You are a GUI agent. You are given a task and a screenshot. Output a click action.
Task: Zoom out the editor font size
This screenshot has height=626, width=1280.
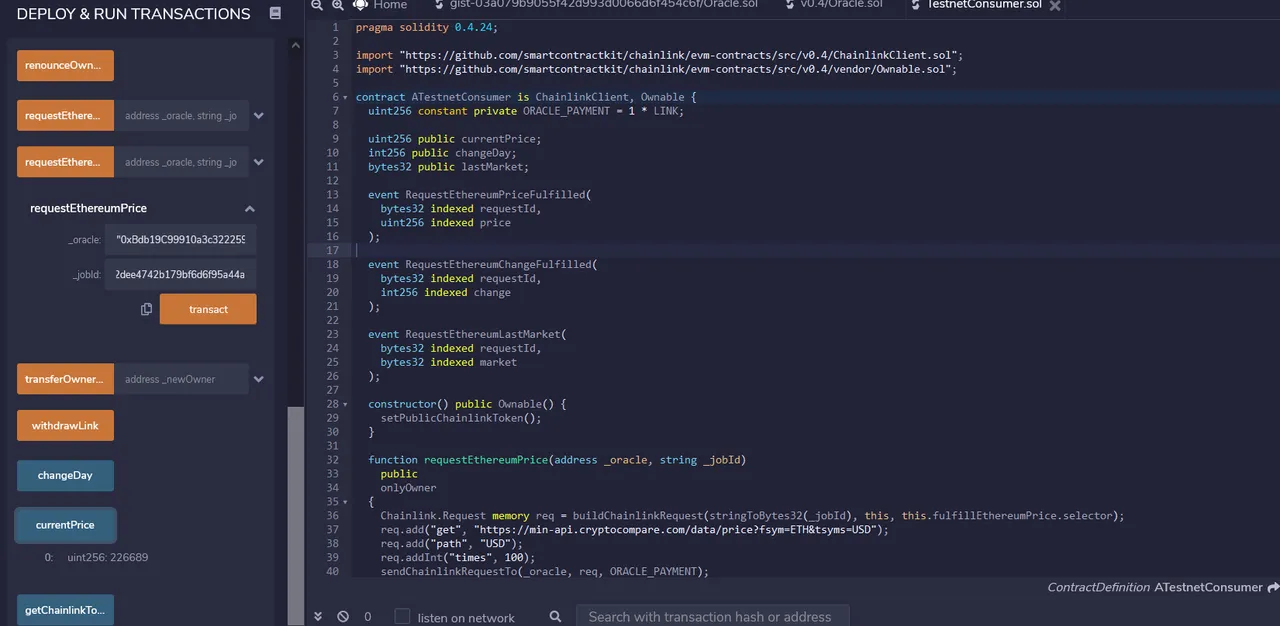pos(316,5)
